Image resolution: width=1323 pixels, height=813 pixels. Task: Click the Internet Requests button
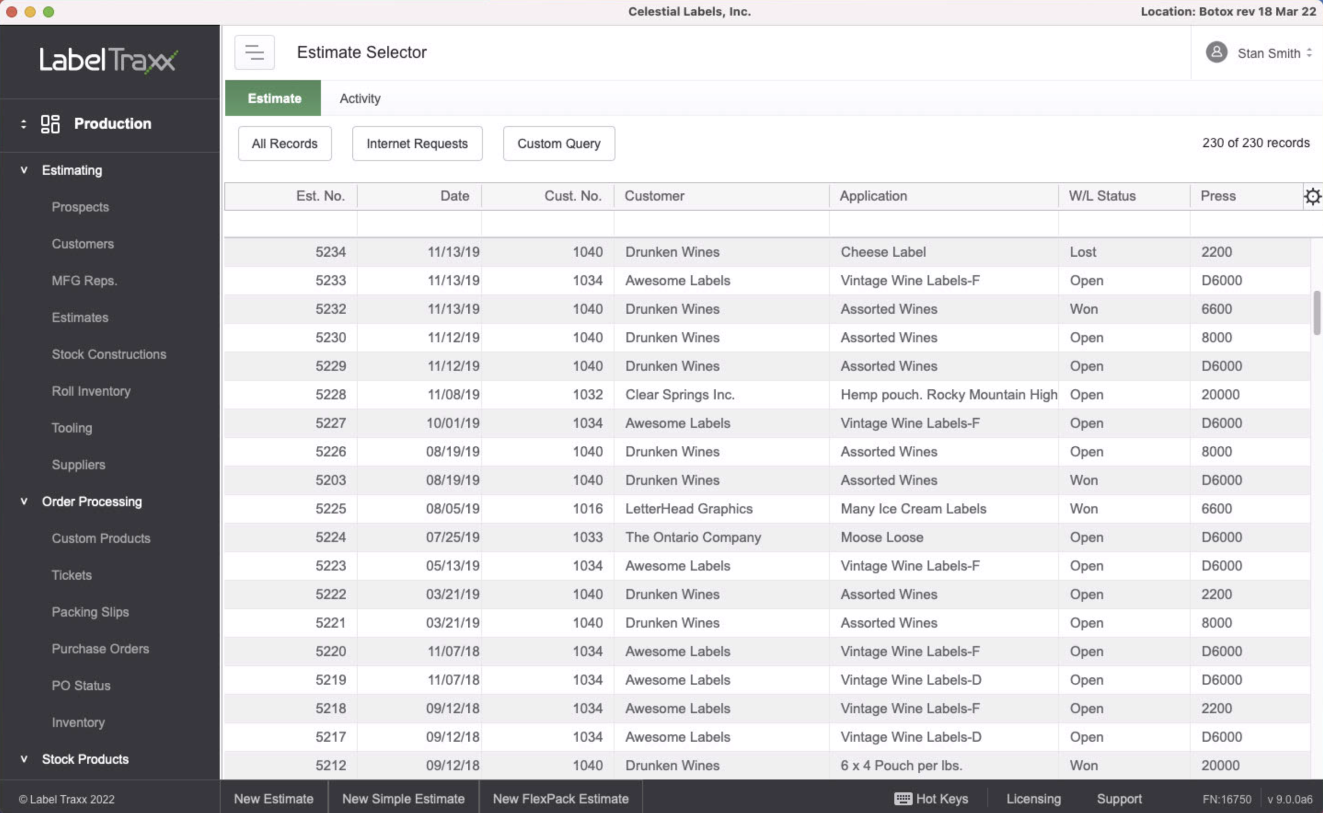click(x=417, y=144)
